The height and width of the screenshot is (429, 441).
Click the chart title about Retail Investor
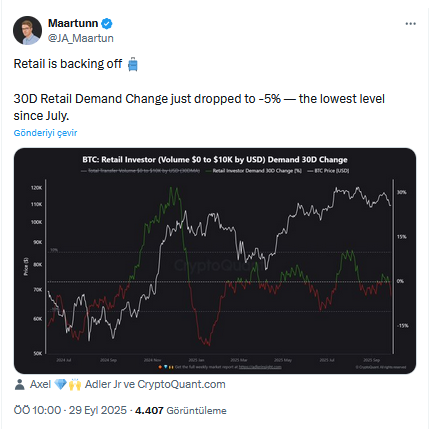coord(215,160)
